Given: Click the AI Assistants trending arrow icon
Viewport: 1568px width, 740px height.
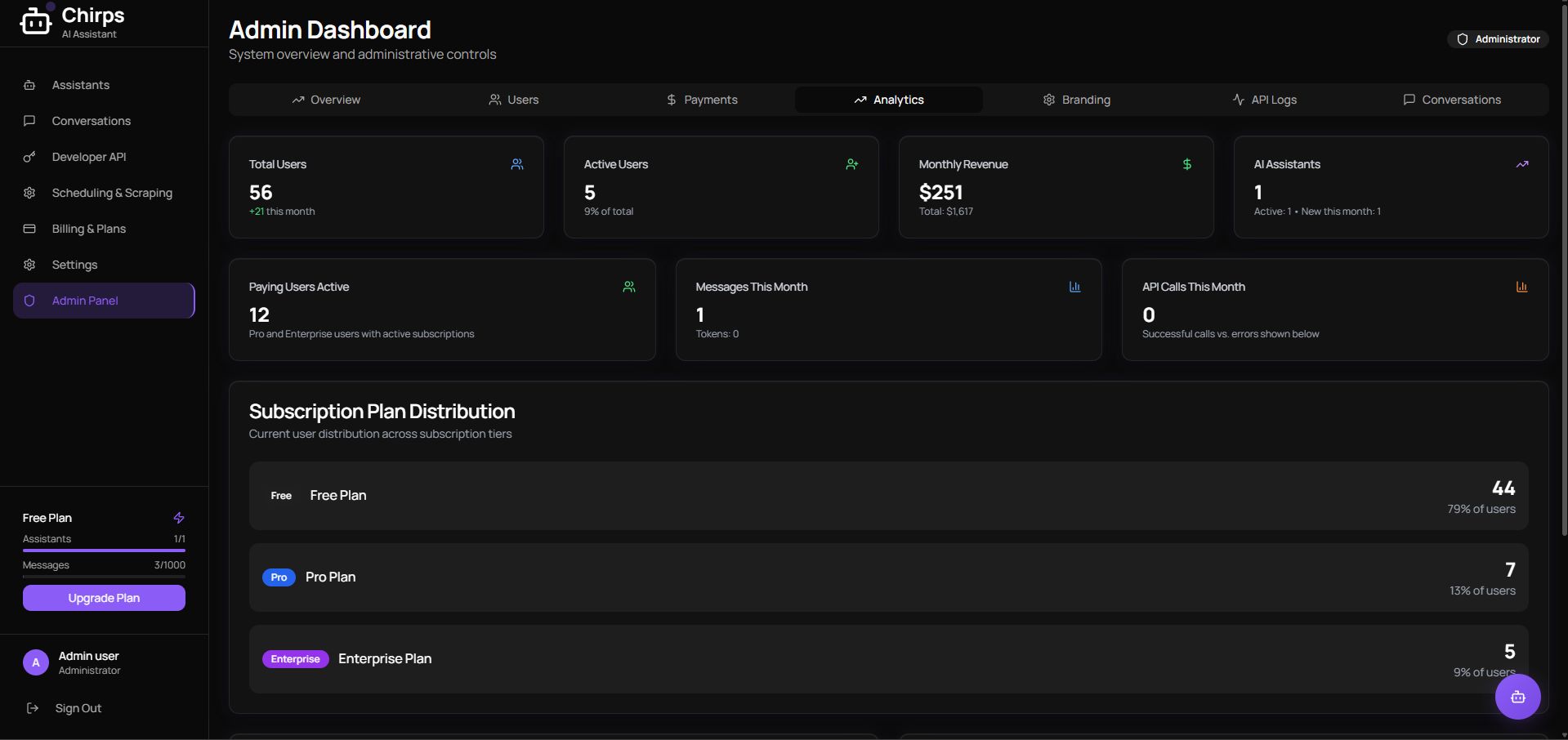Looking at the screenshot, I should tap(1521, 164).
